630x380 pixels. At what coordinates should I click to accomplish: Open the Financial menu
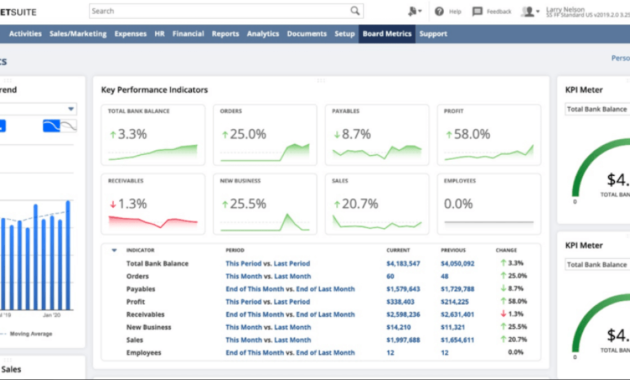click(x=188, y=34)
